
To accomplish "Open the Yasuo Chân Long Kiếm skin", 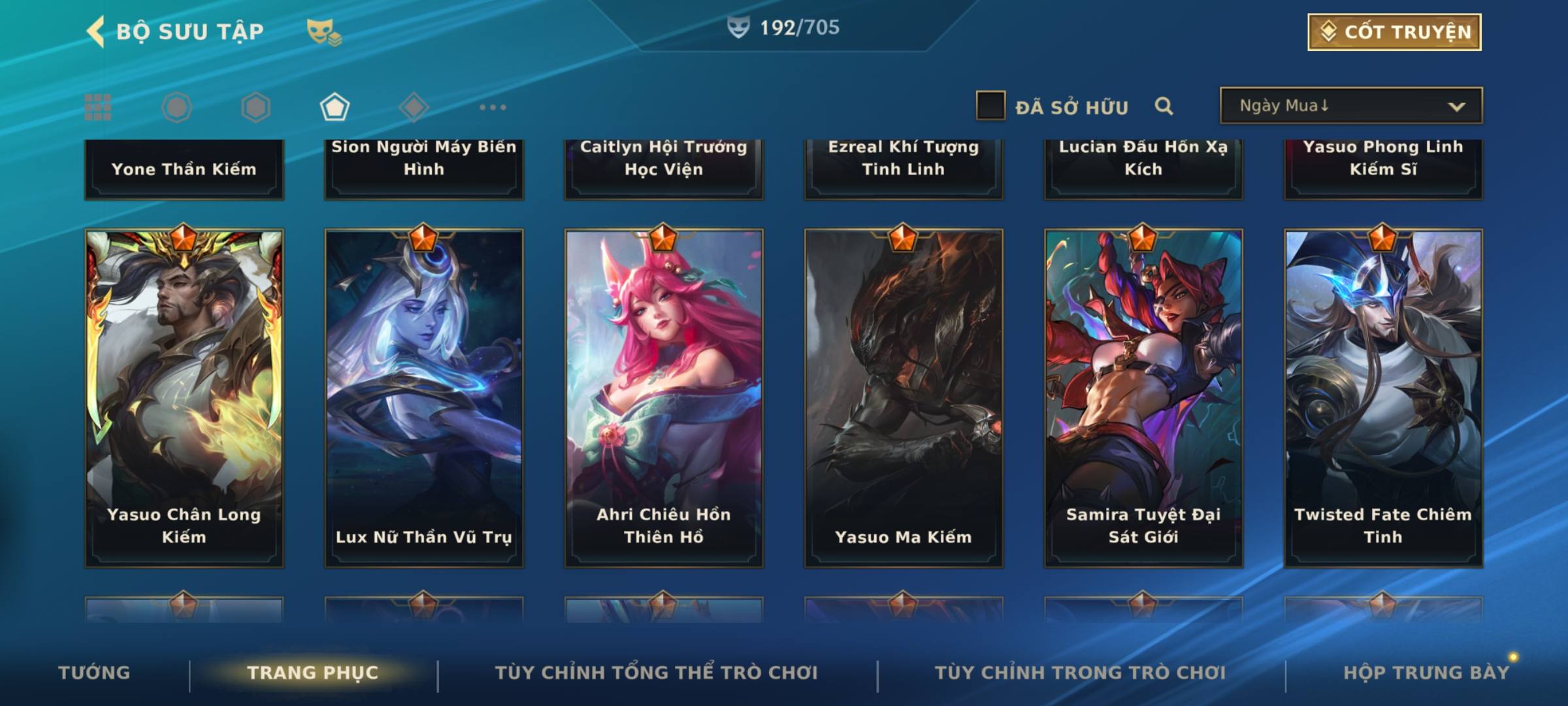I will tap(184, 398).
